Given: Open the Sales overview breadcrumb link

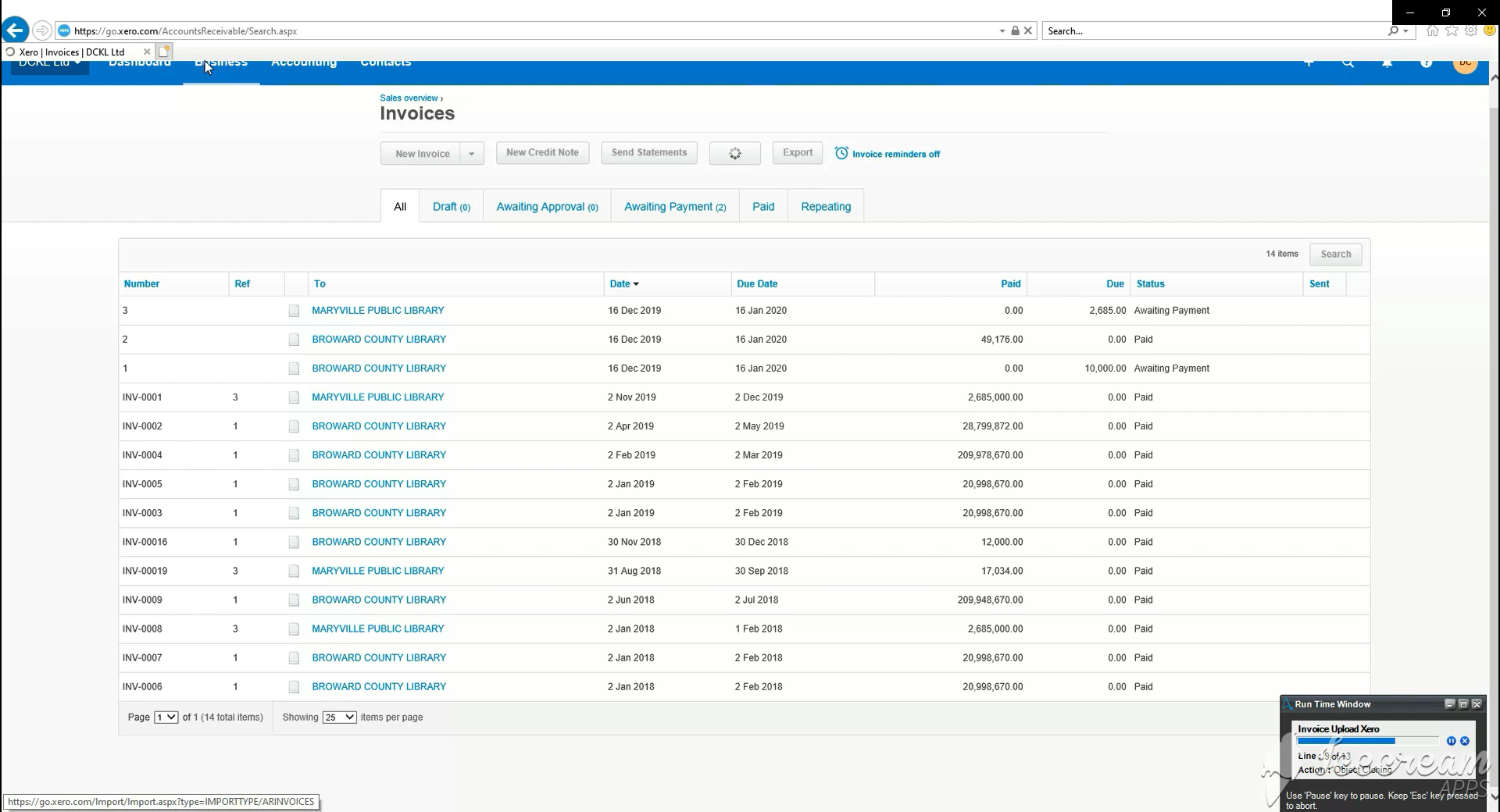Looking at the screenshot, I should (x=409, y=98).
